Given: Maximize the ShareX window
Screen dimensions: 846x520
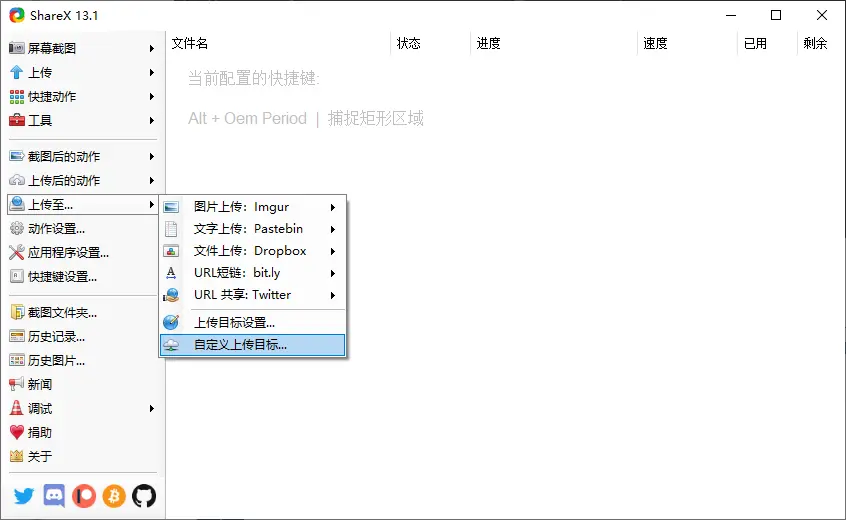Looking at the screenshot, I should 776,15.
